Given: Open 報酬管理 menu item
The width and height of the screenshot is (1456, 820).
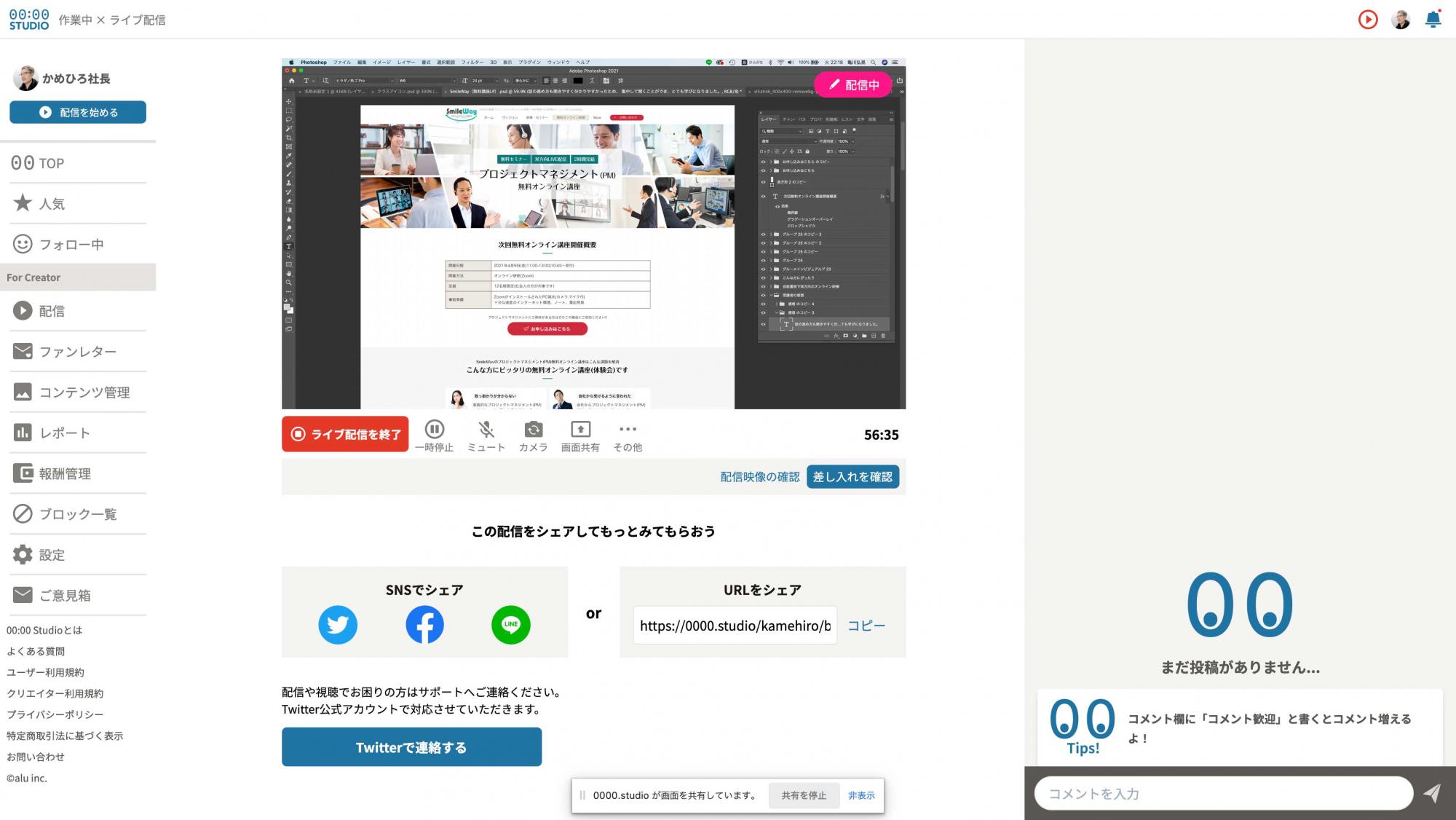Looking at the screenshot, I should pos(78,473).
